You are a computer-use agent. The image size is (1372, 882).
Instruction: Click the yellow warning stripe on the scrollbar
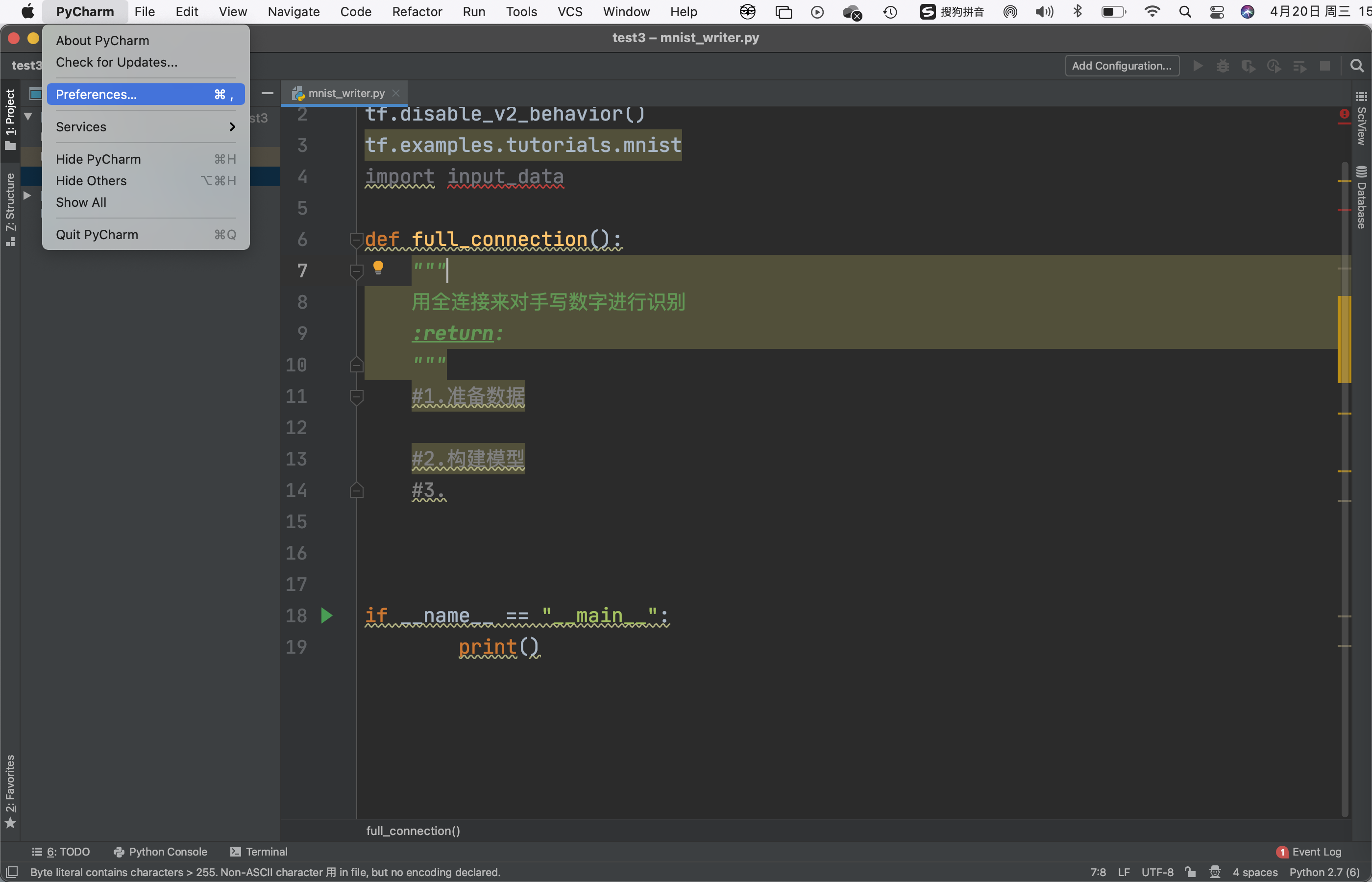[x=1344, y=339]
